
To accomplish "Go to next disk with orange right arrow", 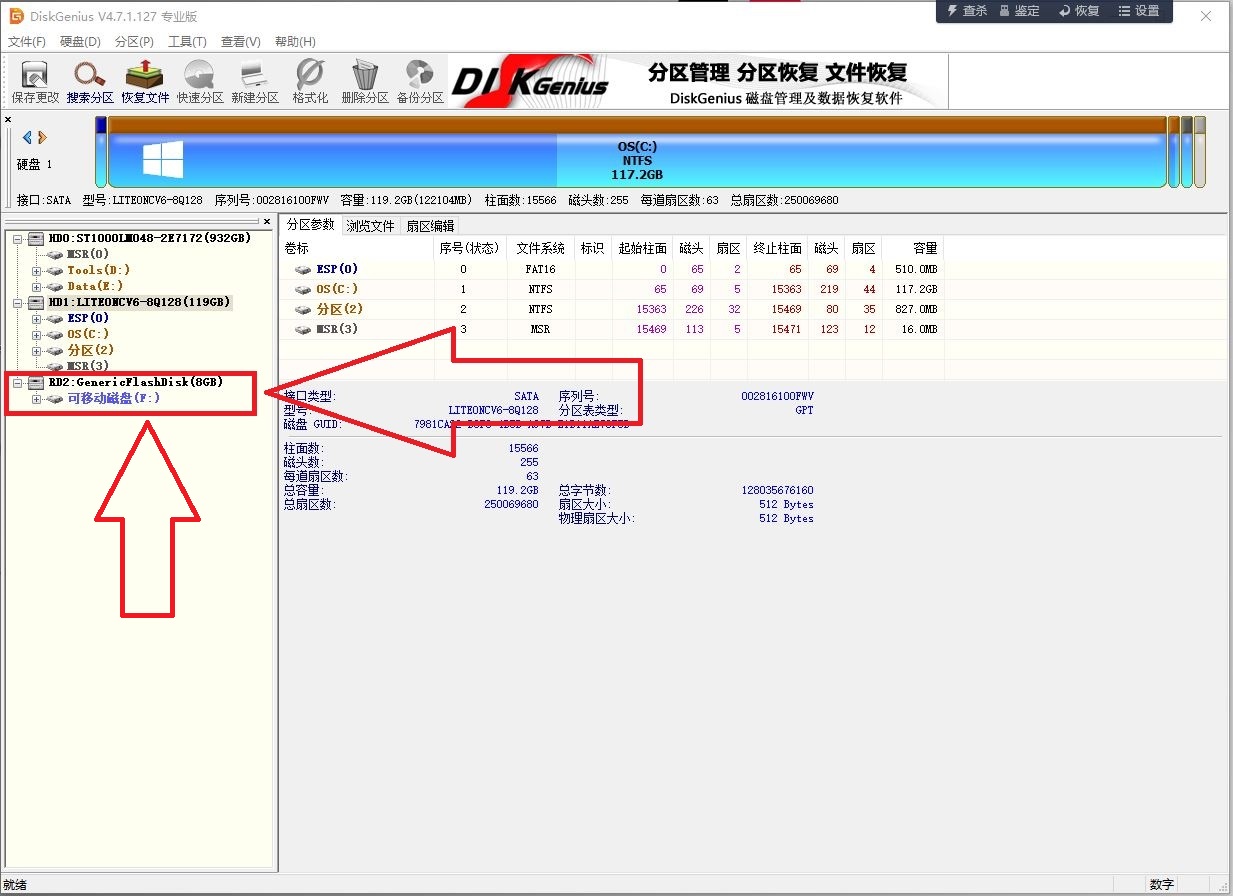I will pos(43,137).
